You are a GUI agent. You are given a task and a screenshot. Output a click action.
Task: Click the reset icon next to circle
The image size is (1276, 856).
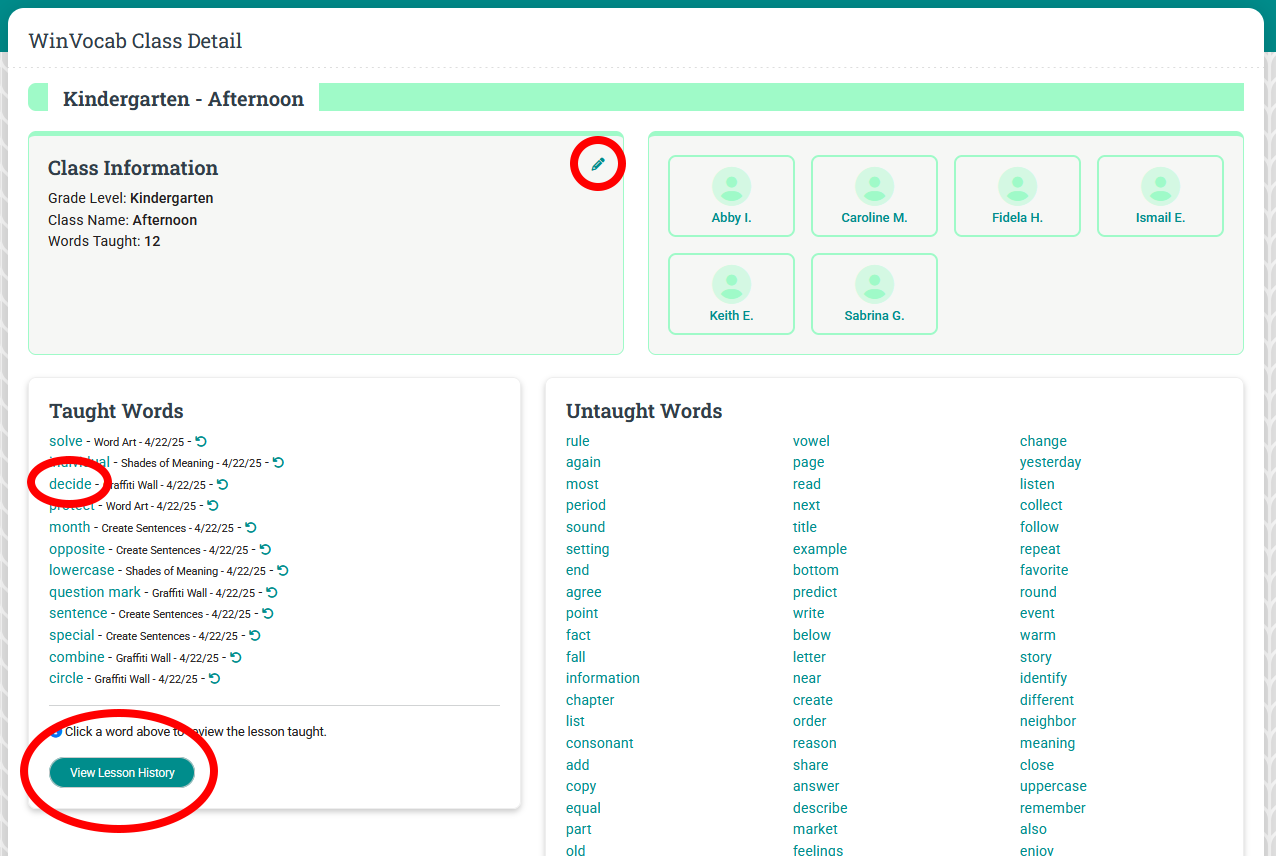214,678
